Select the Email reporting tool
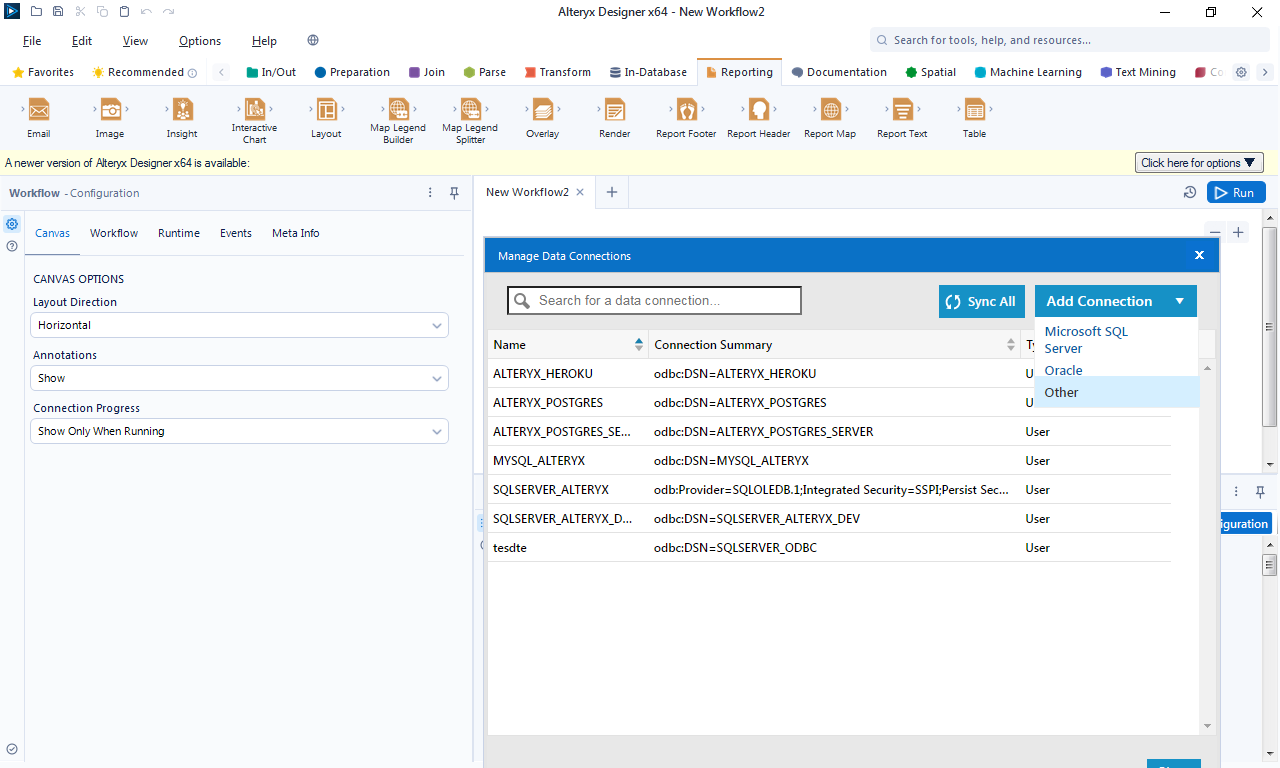 (38, 110)
